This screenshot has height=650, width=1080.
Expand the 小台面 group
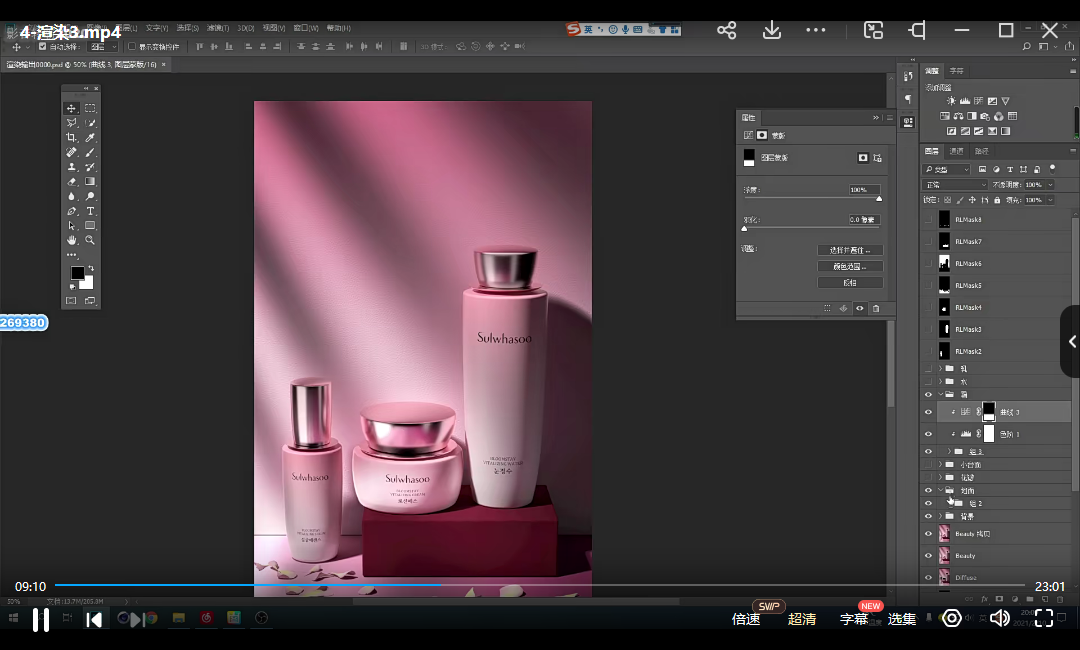[x=940, y=464]
